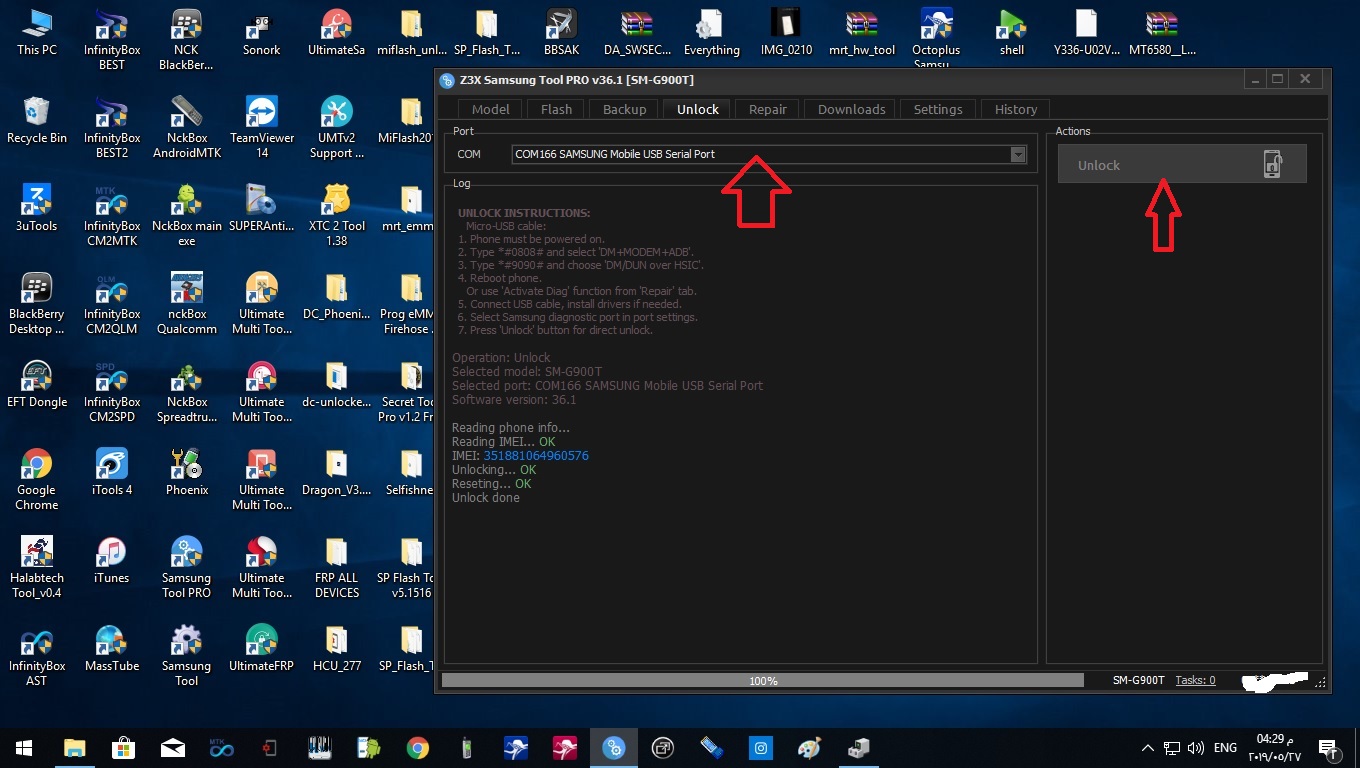Select the Phoenix desktop icon
Viewport: 1360px width, 768px height.
tap(187, 472)
